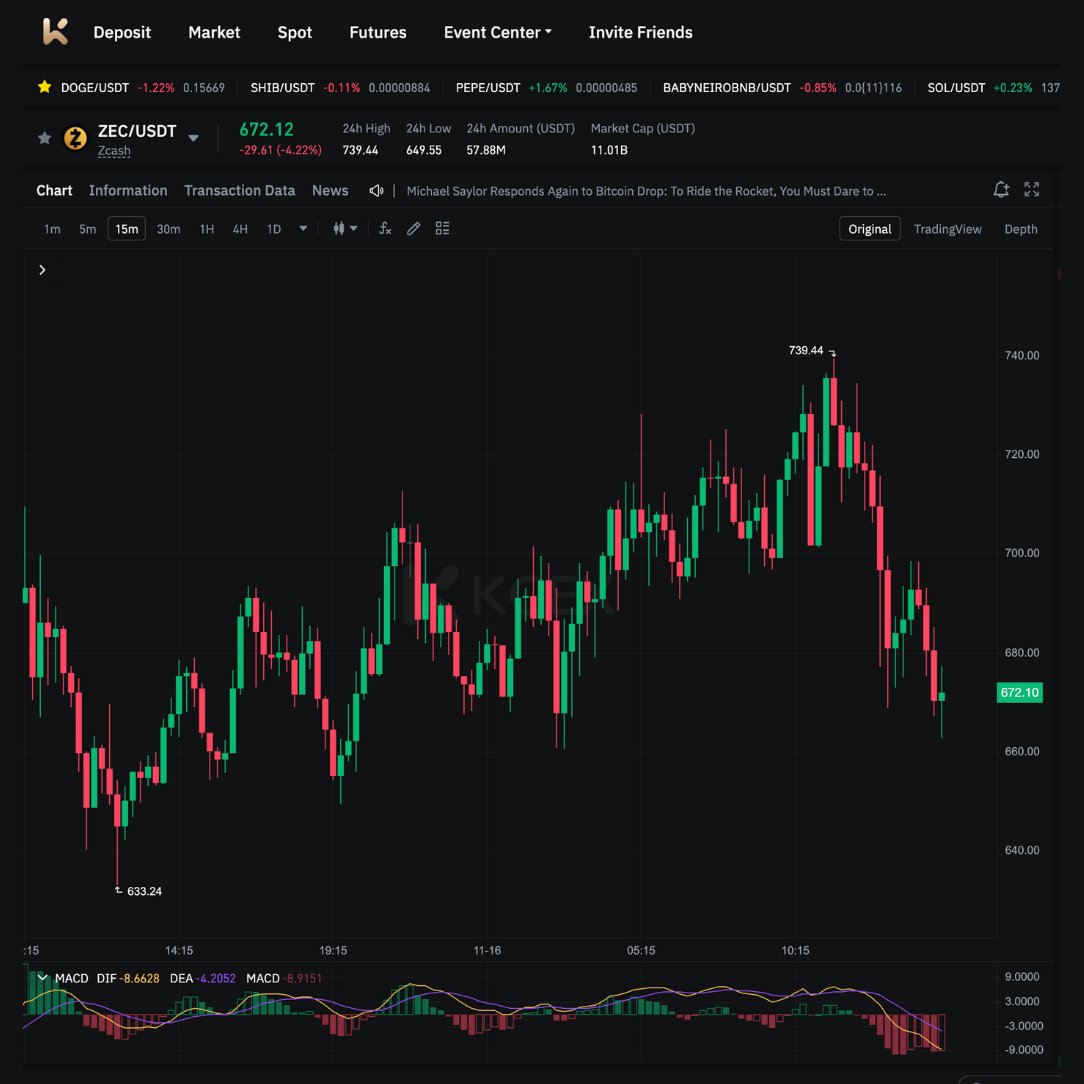1084x1084 pixels.
Task: Select the drawing pencil tool
Action: click(414, 229)
